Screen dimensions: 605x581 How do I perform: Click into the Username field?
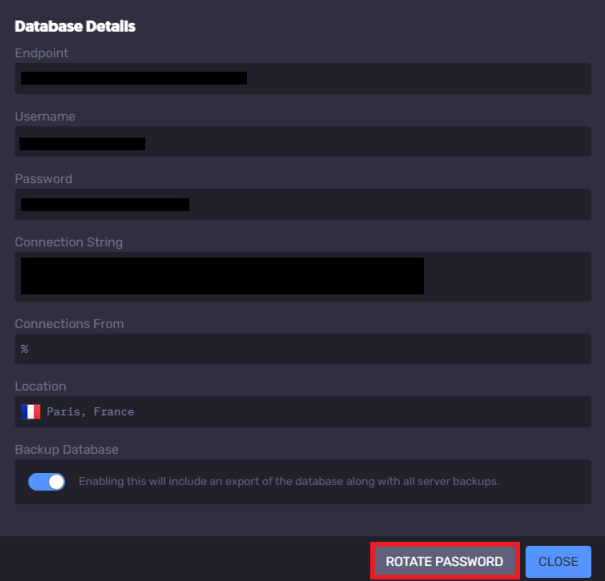(x=302, y=143)
